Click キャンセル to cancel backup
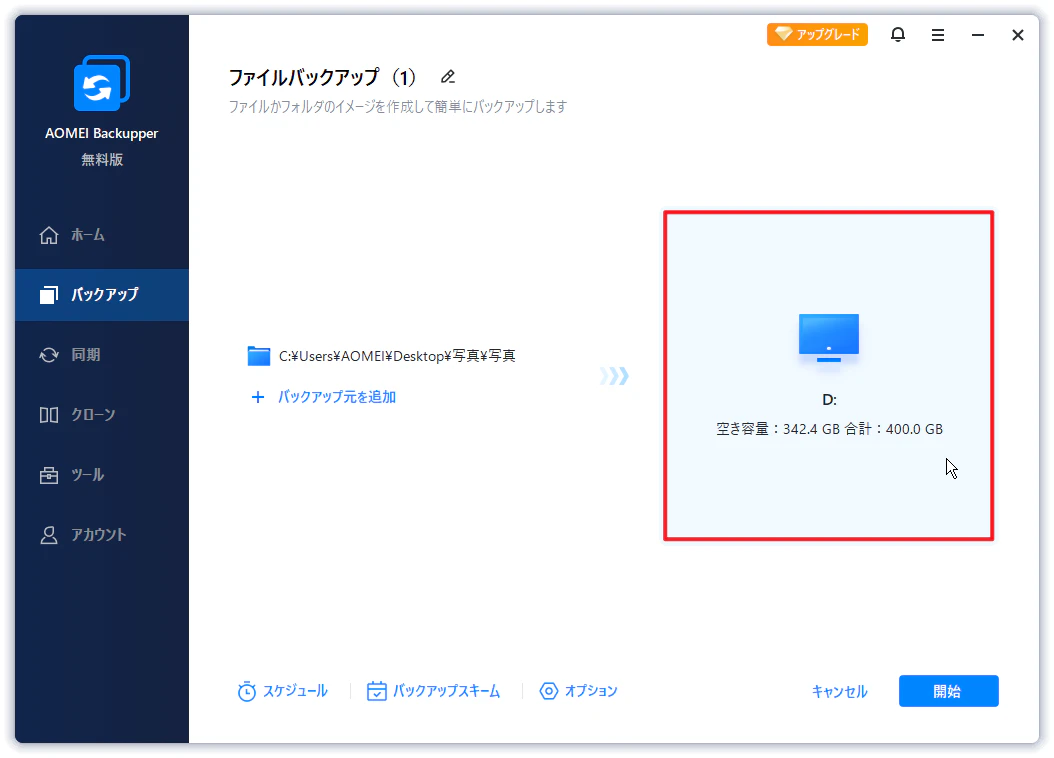The image size is (1054, 758). coord(840,691)
